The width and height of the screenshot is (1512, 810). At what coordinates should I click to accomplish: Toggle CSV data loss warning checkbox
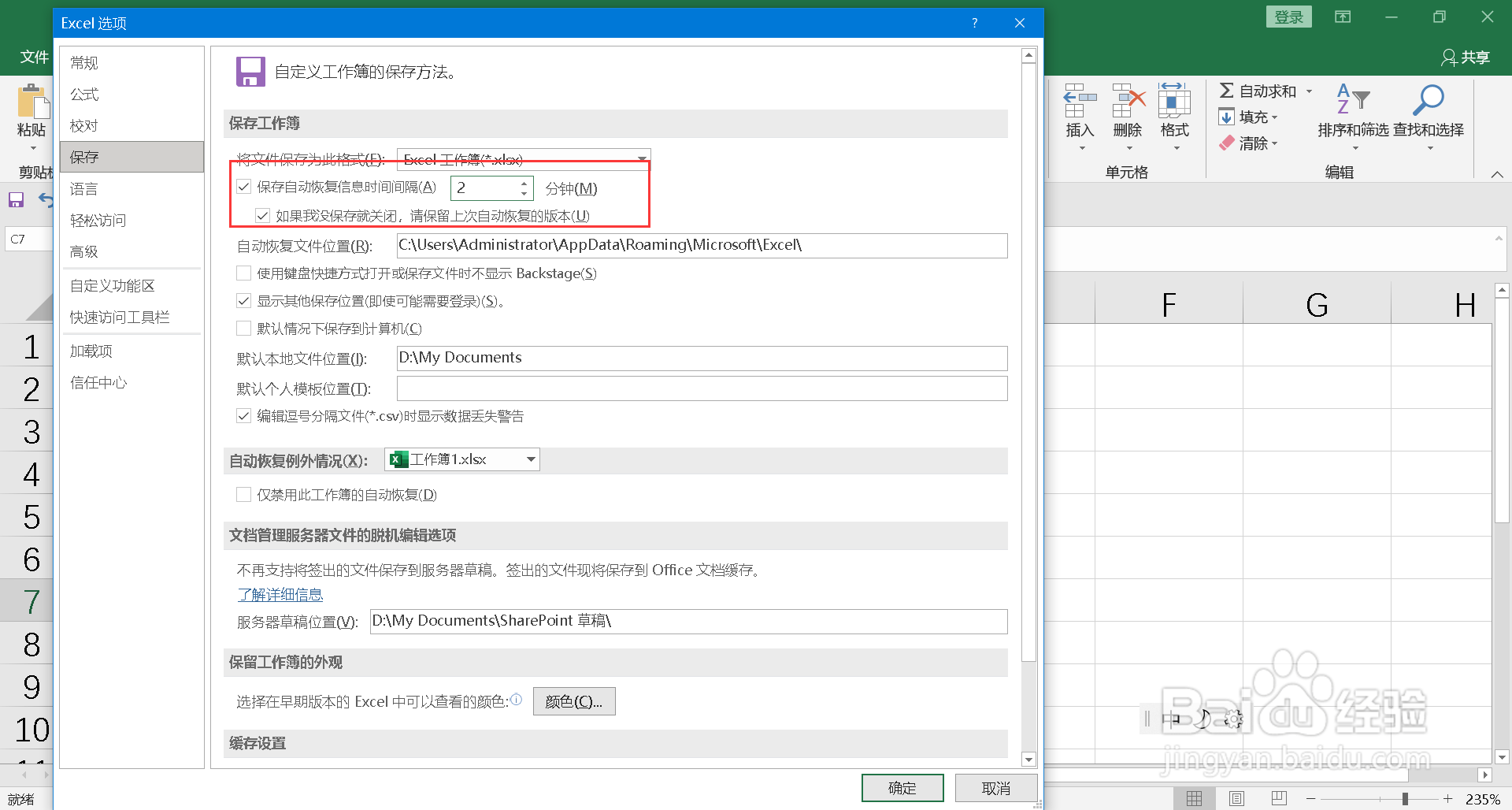(244, 416)
